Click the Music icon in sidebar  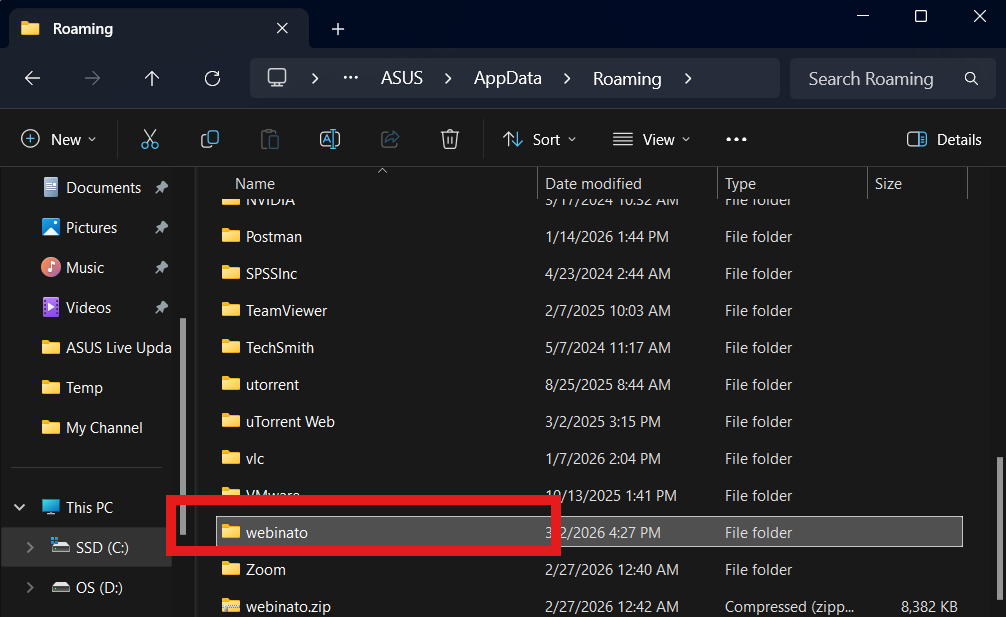click(x=51, y=267)
